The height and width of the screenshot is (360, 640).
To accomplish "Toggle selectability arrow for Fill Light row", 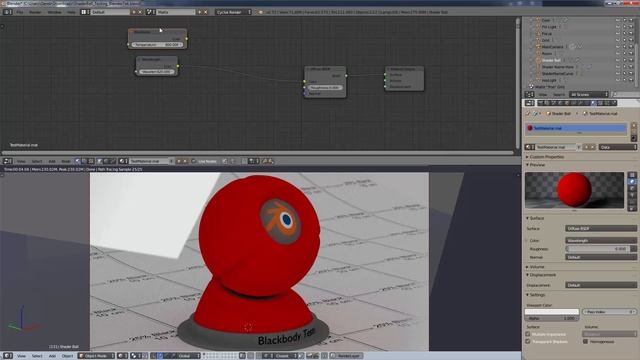I will click(x=624, y=27).
